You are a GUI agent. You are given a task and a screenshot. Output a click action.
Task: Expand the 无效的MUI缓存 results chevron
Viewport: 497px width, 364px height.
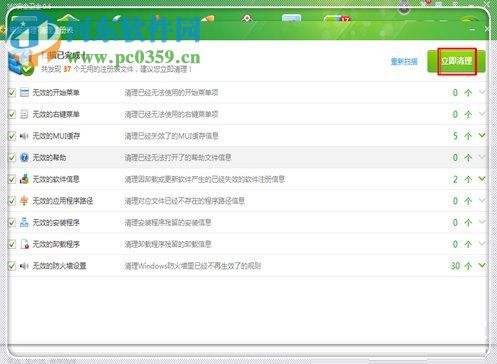pyautogui.click(x=482, y=135)
